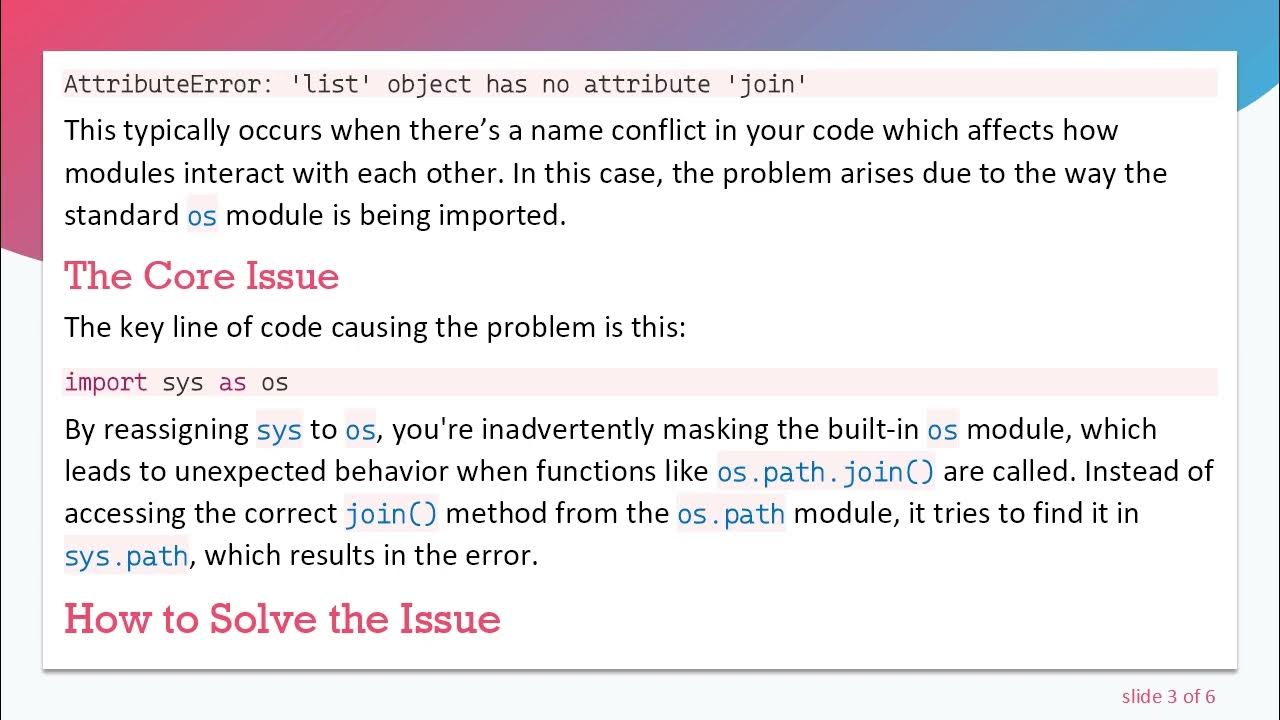Viewport: 1280px width, 720px height.
Task: Click "sys" in the import sys as os code line
Action: point(183,382)
